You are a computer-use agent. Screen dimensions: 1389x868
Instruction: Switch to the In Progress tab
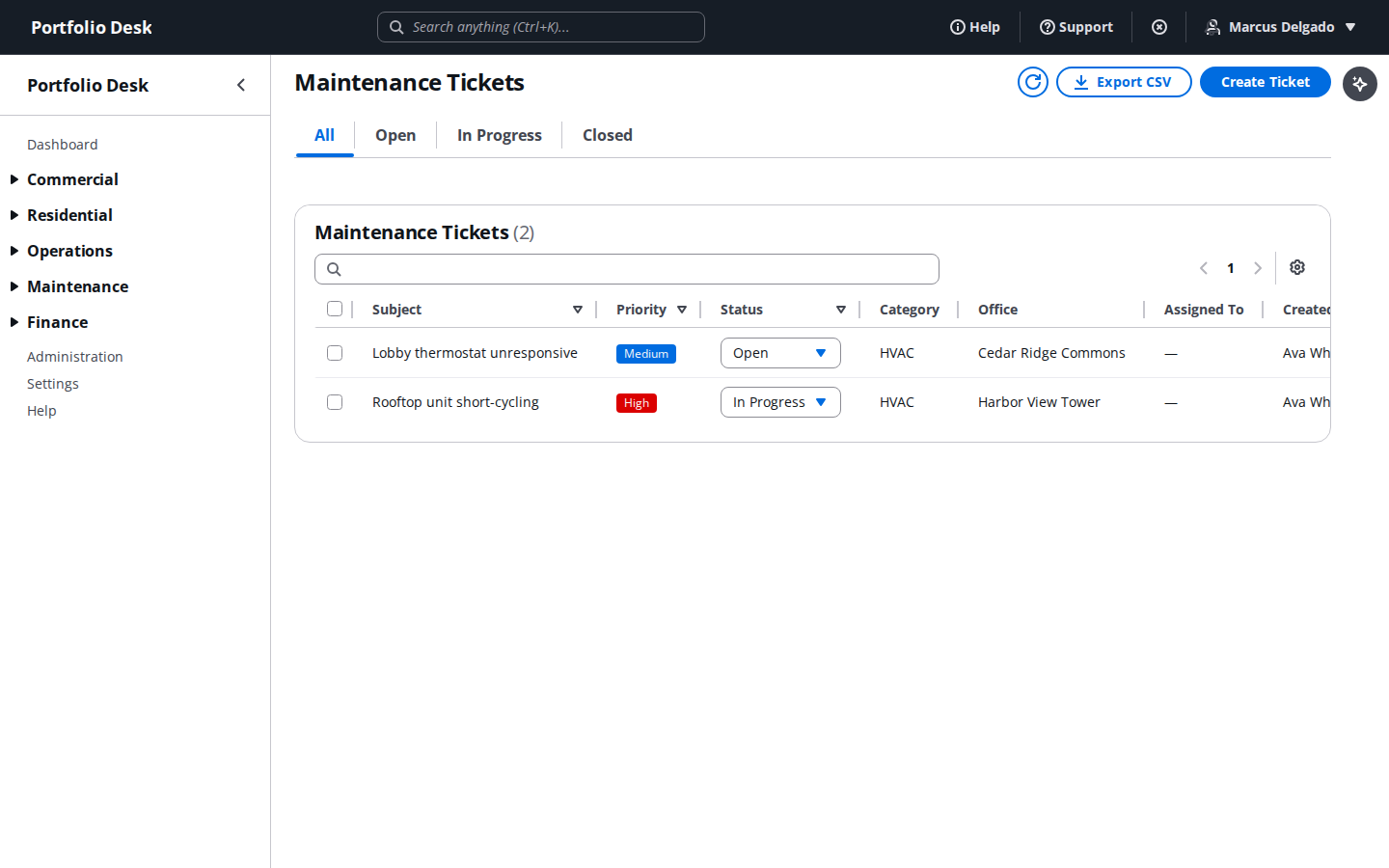pos(500,135)
